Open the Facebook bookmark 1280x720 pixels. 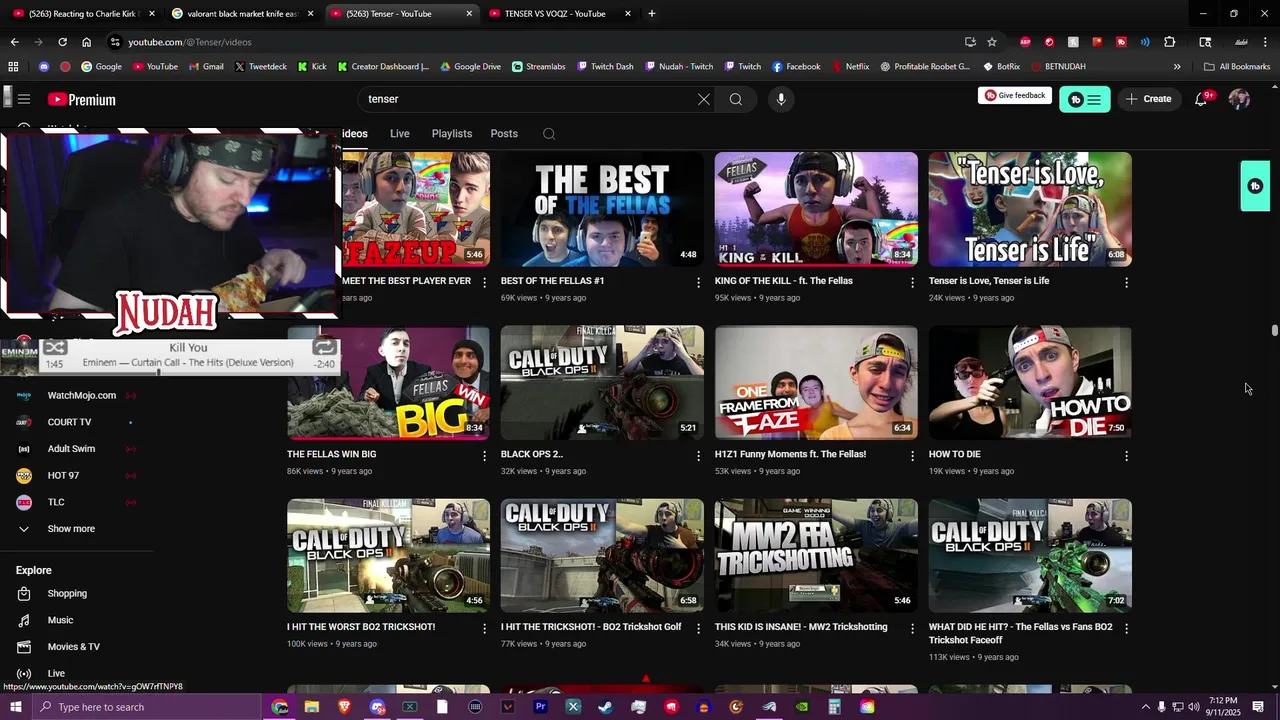796,67
